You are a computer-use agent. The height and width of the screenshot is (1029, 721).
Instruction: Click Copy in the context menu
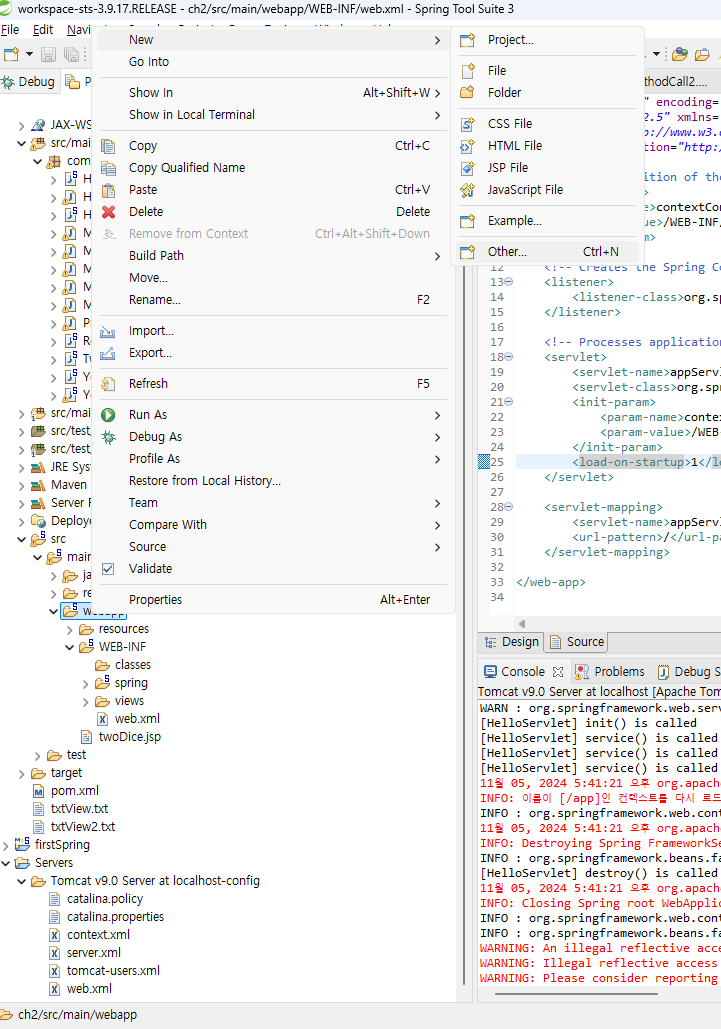(272, 146)
